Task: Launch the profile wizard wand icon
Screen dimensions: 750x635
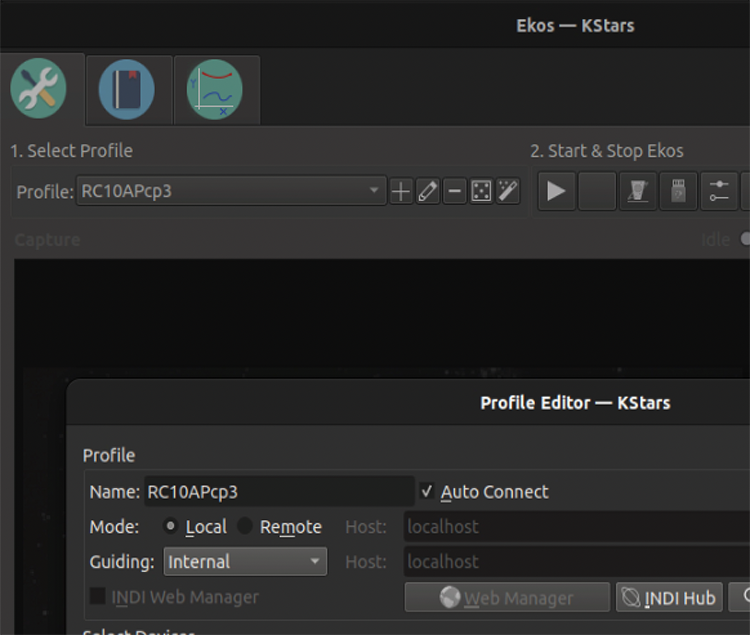Action: [508, 191]
